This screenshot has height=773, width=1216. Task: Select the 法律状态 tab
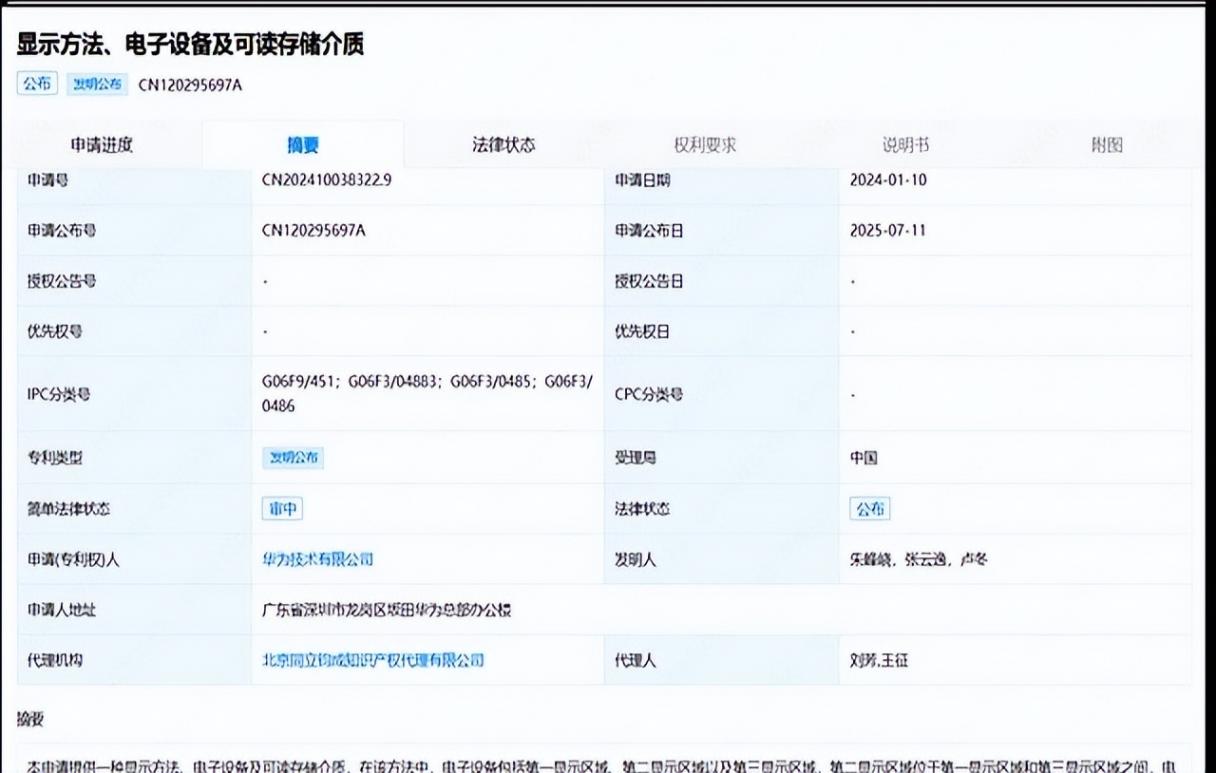pos(504,145)
